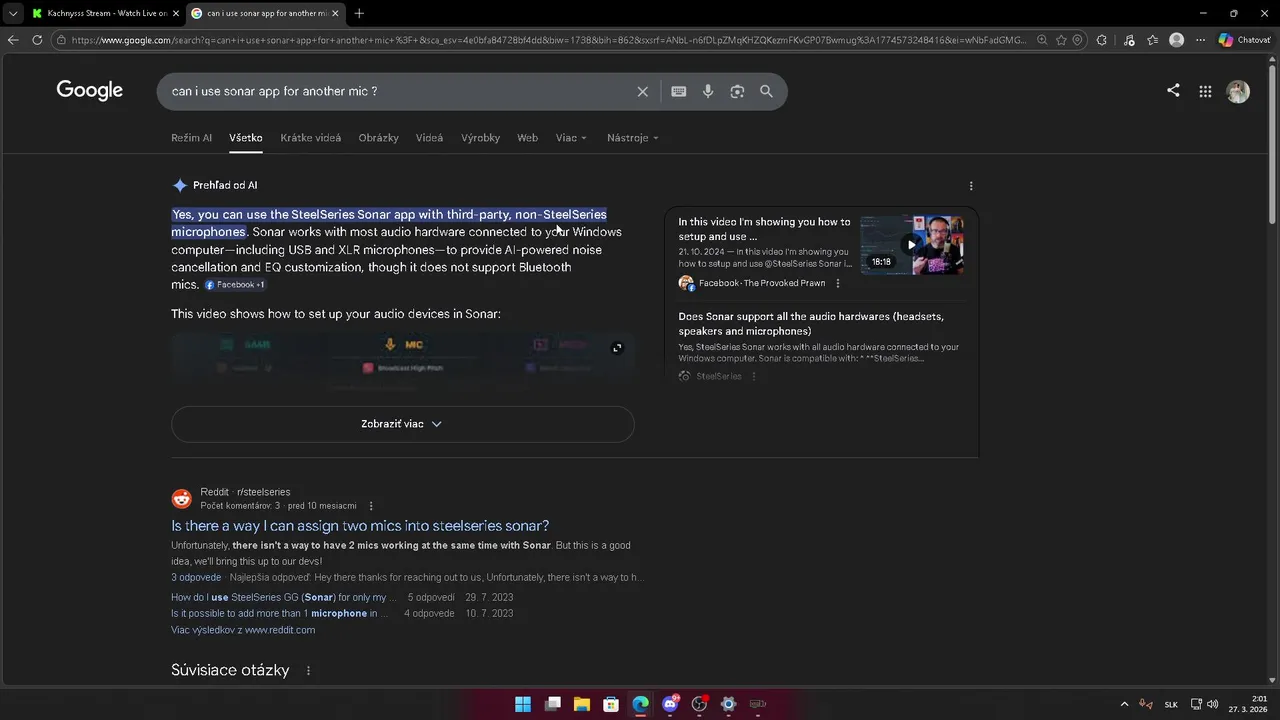Open options for Facebook Provoked Prawn source
Image resolution: width=1280 pixels, height=720 pixels.
point(838,283)
